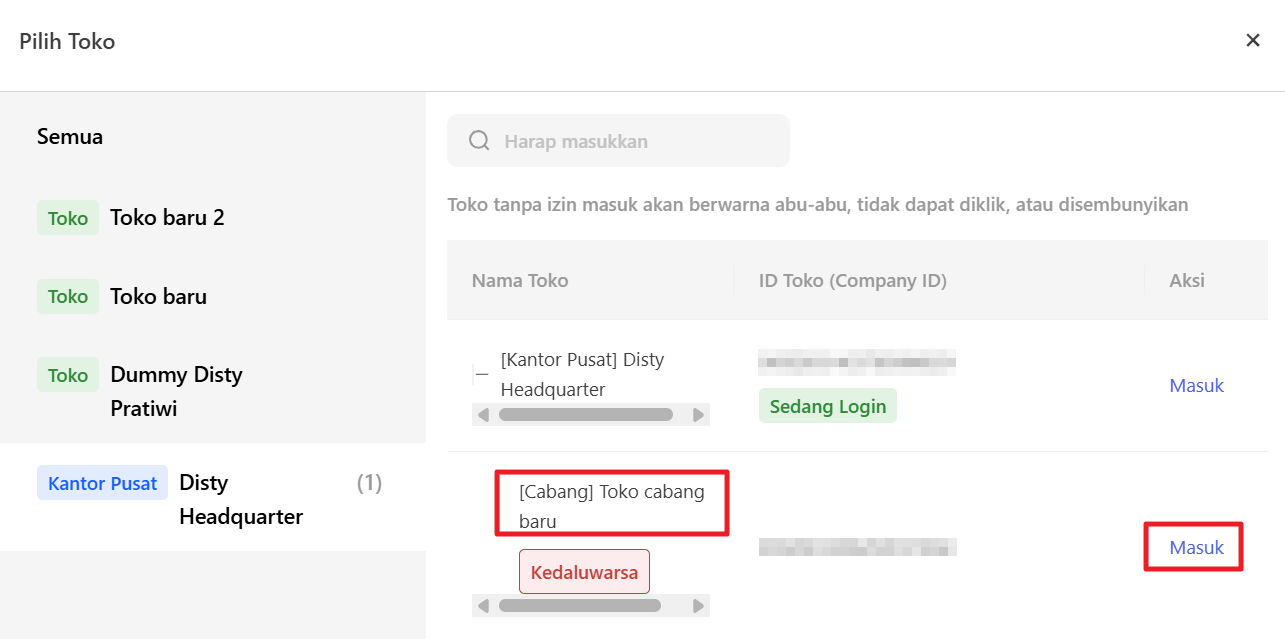Select the Semua category

70,137
